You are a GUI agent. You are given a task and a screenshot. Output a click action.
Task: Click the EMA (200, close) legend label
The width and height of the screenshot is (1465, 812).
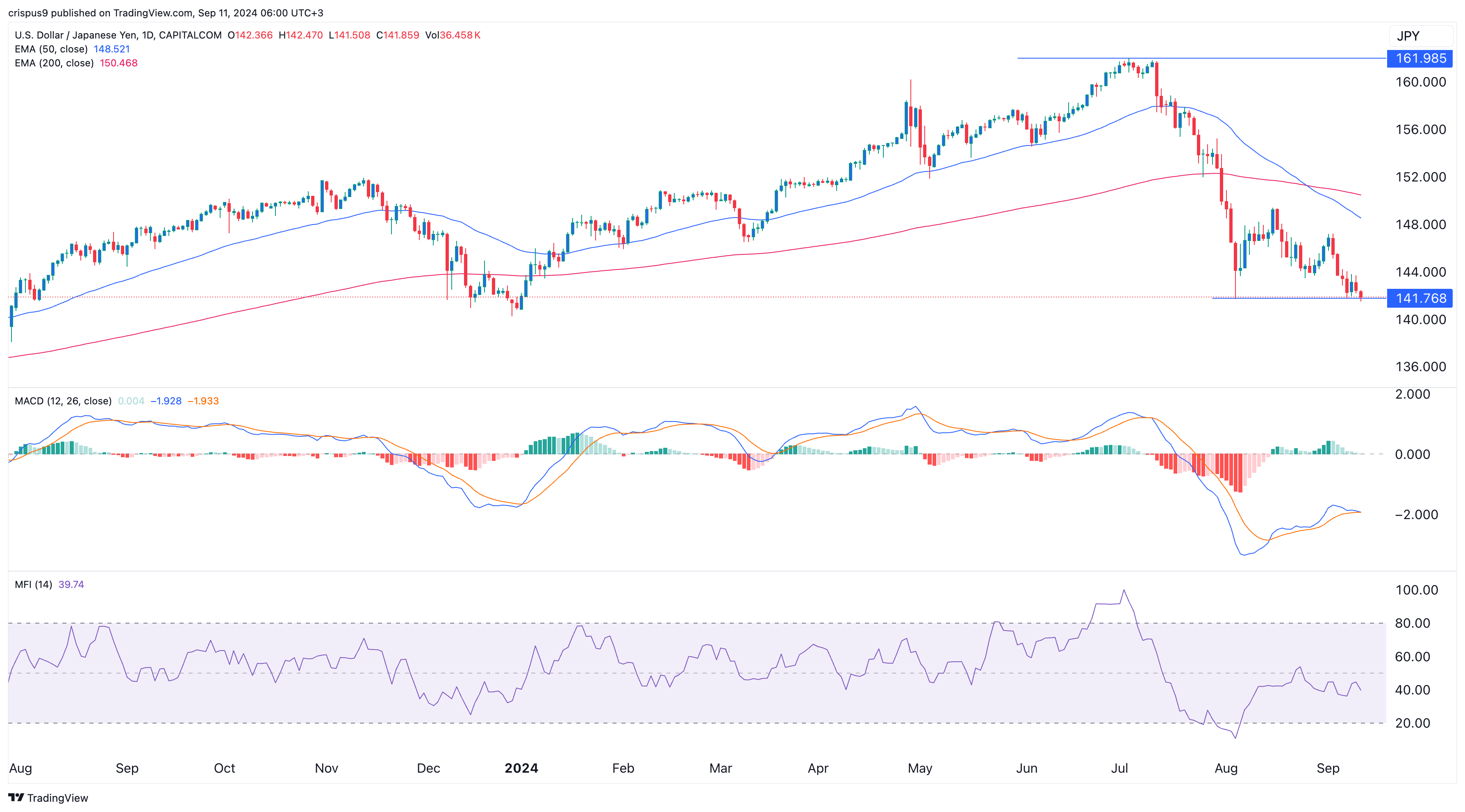click(x=54, y=63)
